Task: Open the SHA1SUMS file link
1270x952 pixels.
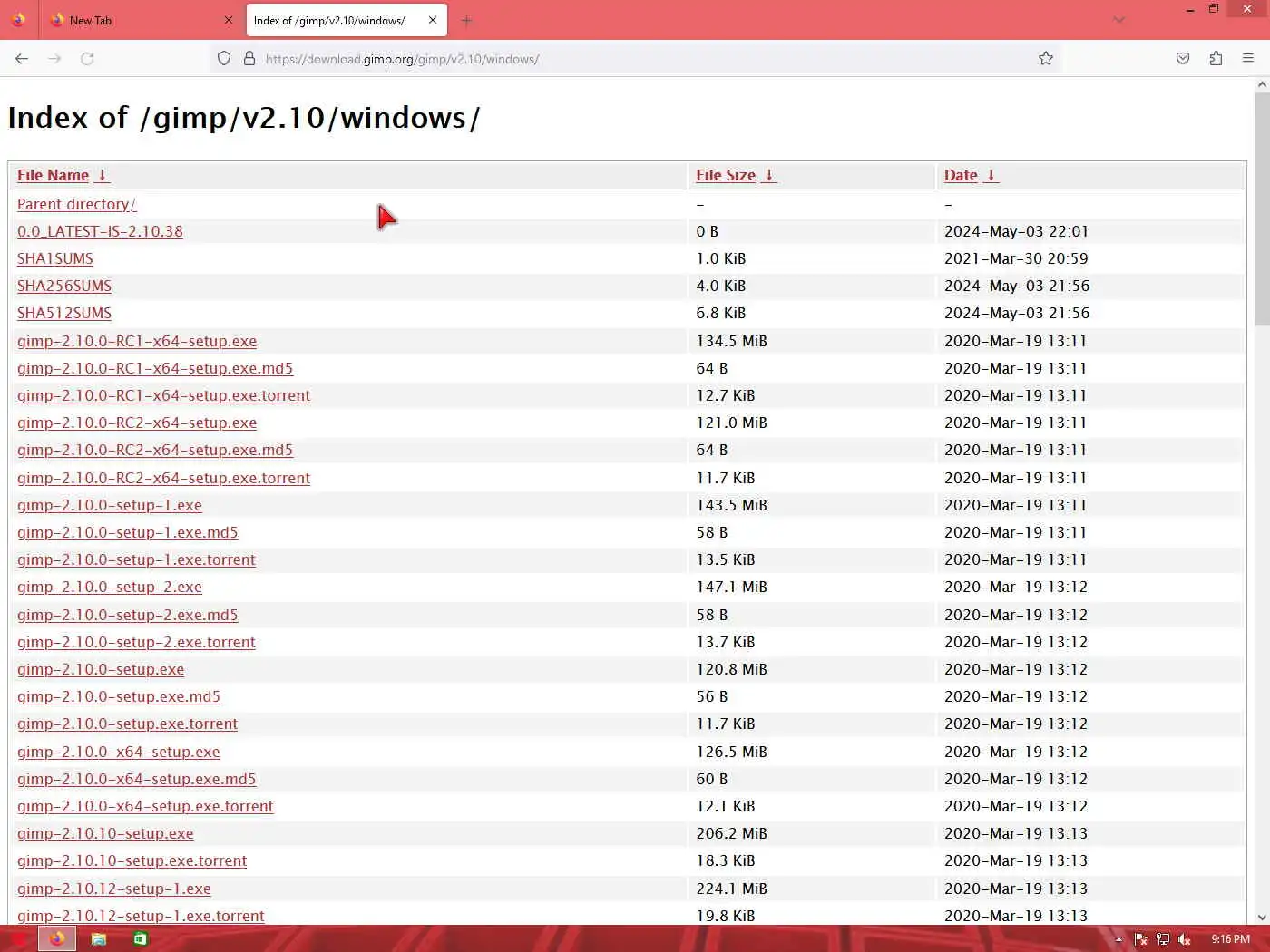Action: coord(54,258)
